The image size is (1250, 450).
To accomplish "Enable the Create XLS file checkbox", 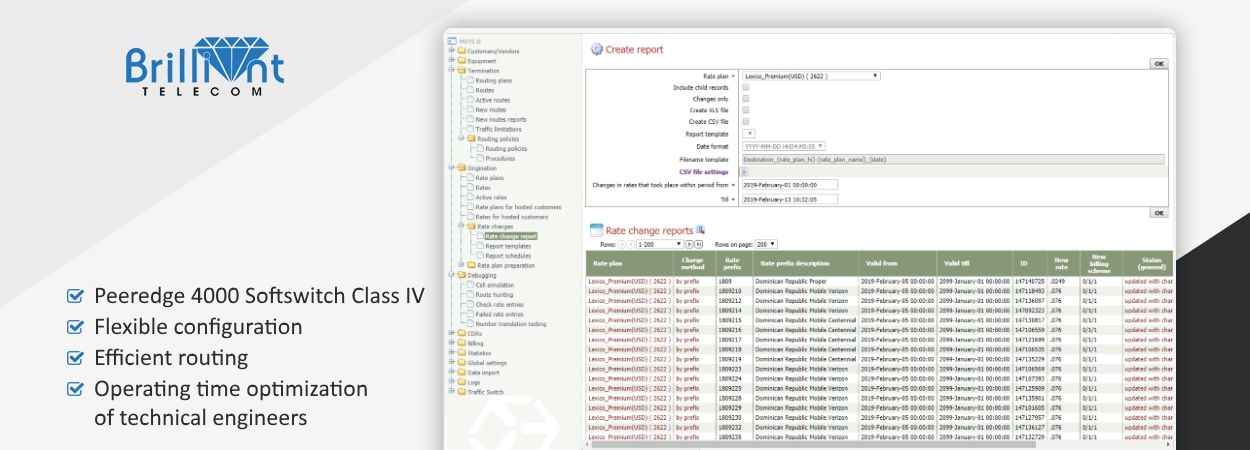I will coord(745,110).
